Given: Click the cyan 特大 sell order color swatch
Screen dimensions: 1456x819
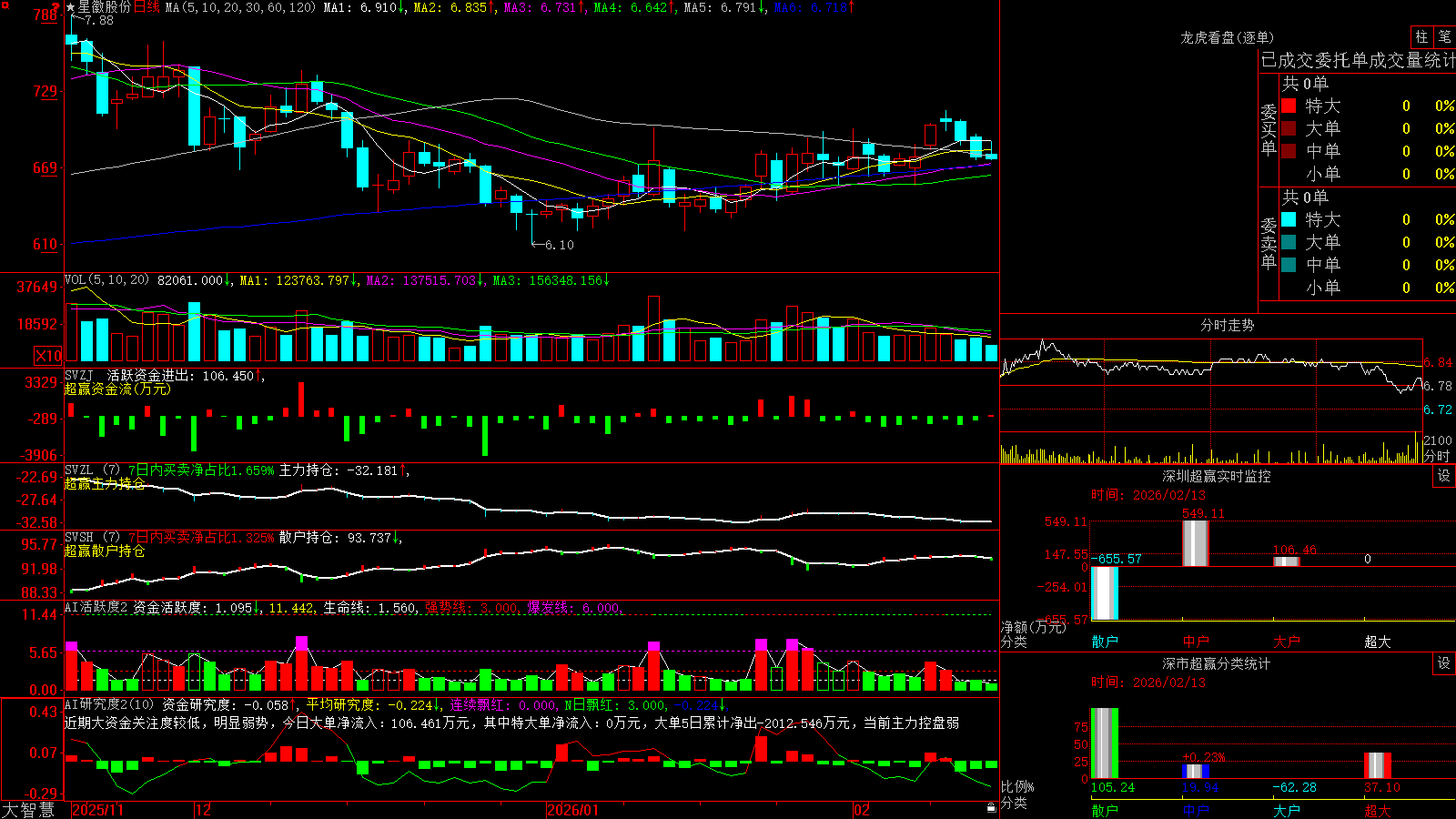Looking at the screenshot, I should [x=1289, y=219].
